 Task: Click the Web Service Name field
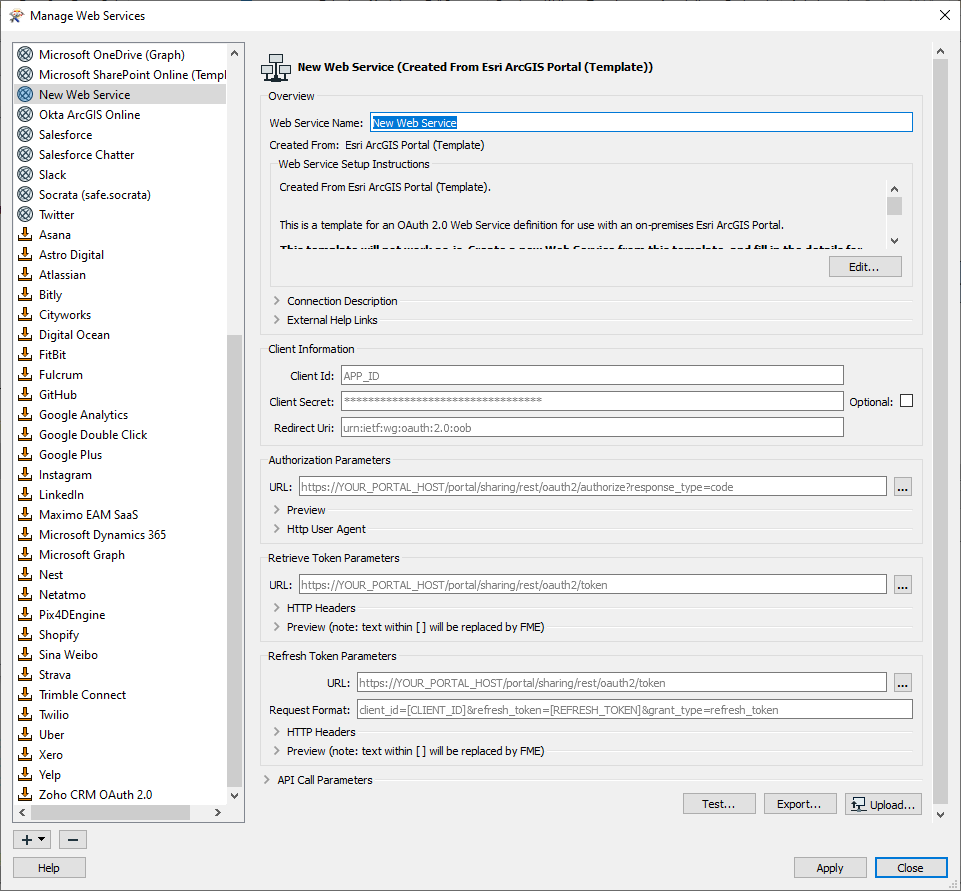coord(641,122)
